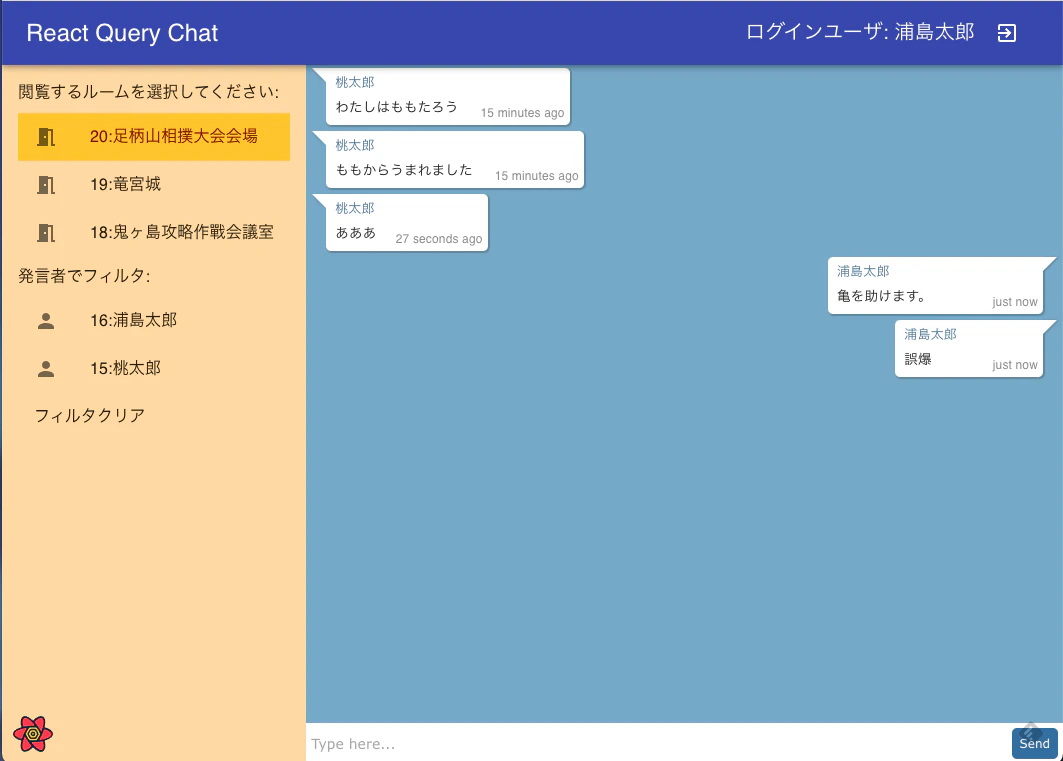Screen dimensions: 1063x761
Task: Focus the 'Type here...' message input
Action: tap(658, 743)
